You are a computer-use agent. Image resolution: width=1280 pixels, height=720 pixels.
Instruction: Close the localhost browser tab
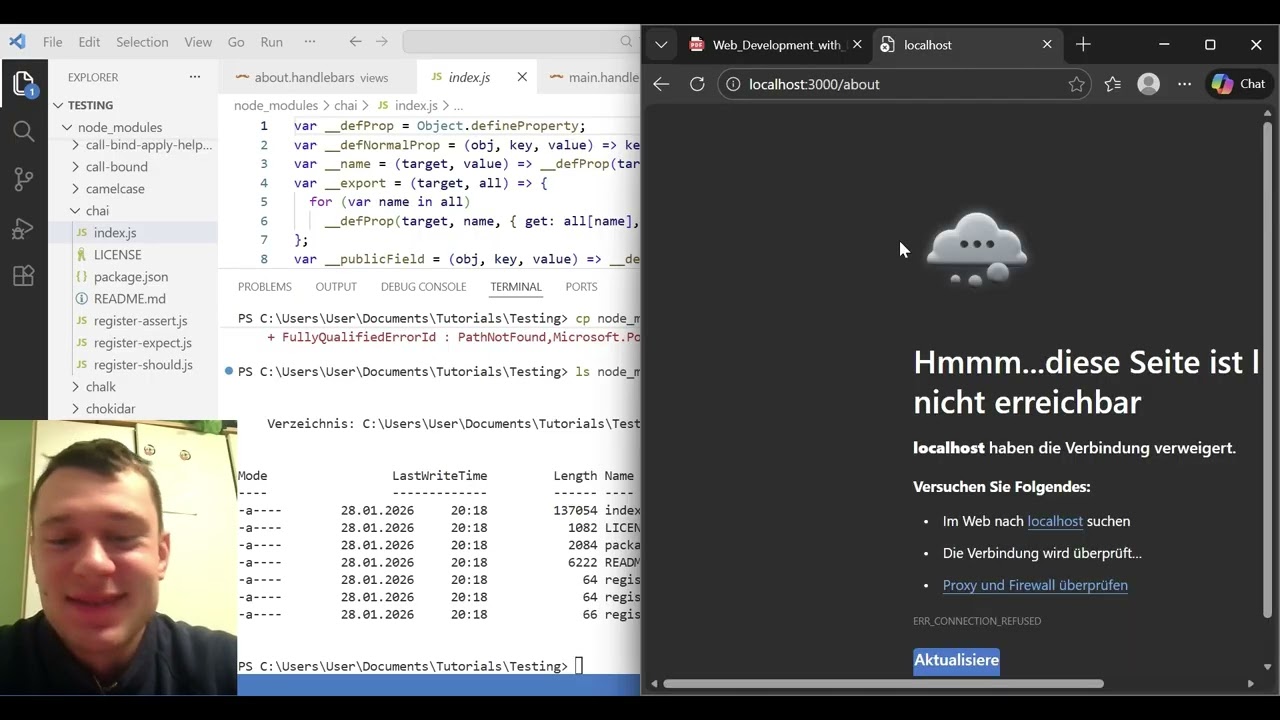(x=1047, y=45)
